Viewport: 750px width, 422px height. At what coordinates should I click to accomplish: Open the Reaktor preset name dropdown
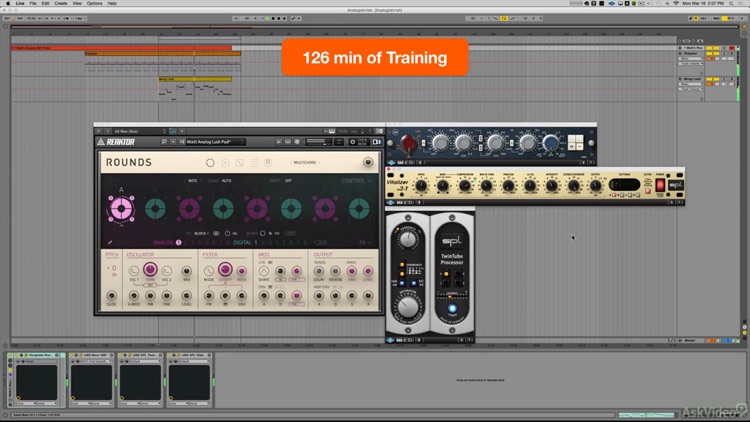click(x=215, y=142)
